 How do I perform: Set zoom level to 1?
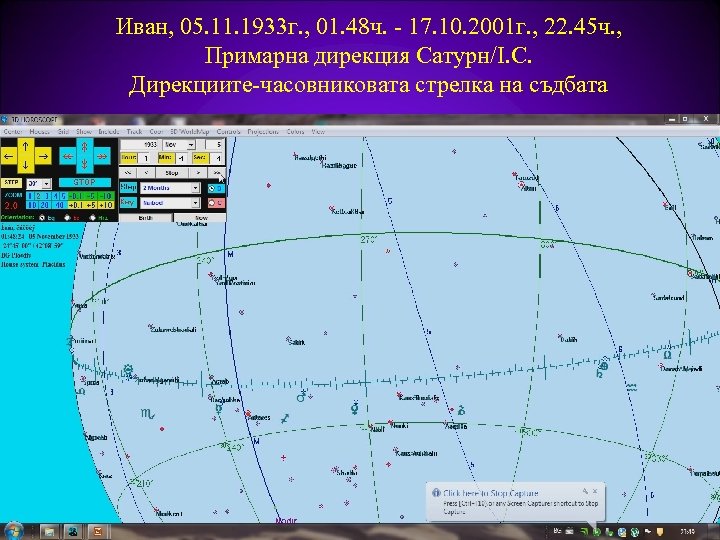[x=30, y=197]
